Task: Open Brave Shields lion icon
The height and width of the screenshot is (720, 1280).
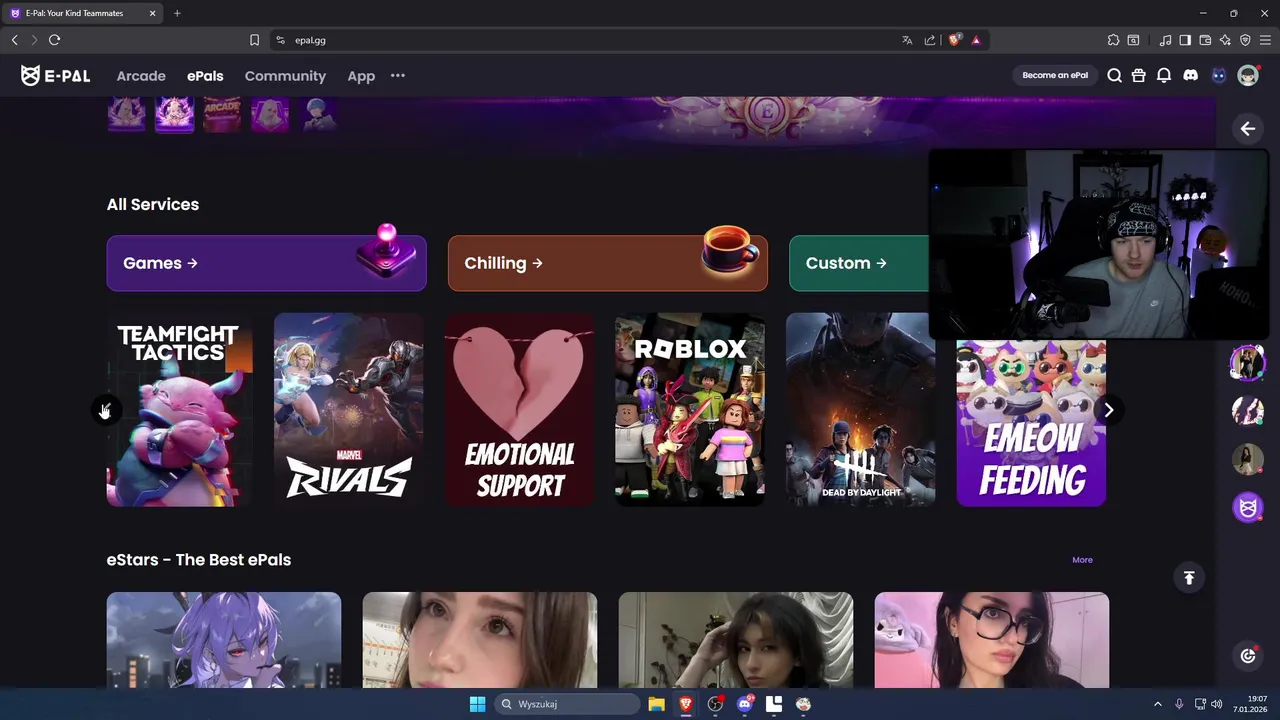Action: click(x=954, y=40)
